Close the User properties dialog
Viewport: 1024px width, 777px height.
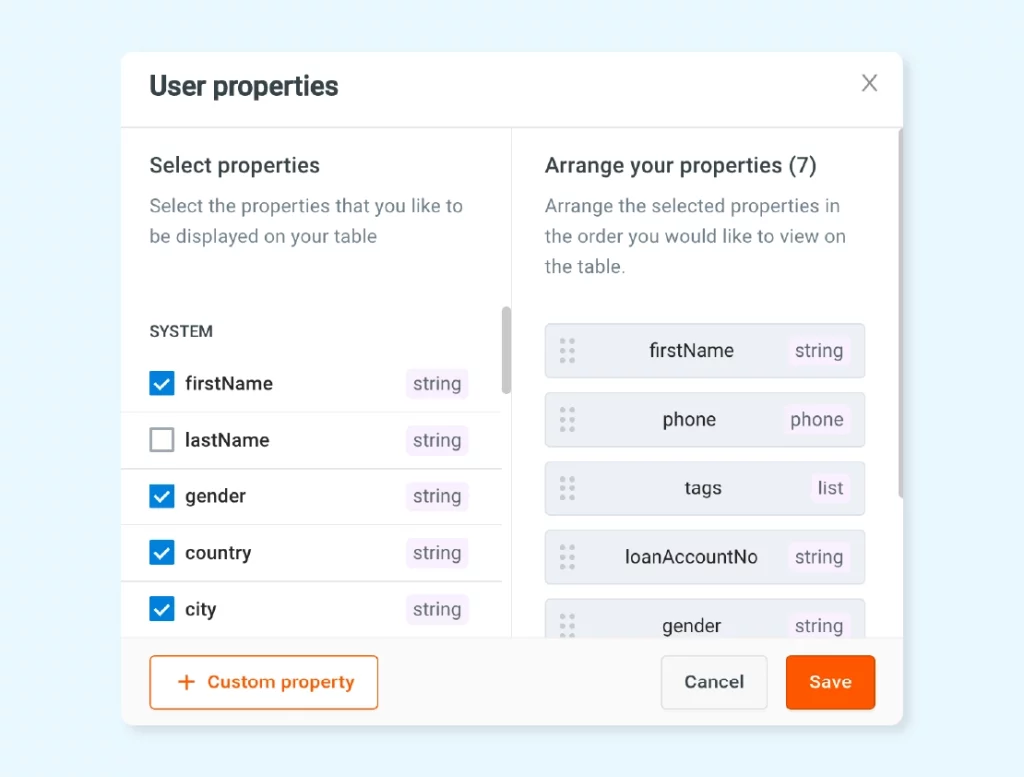[x=869, y=83]
